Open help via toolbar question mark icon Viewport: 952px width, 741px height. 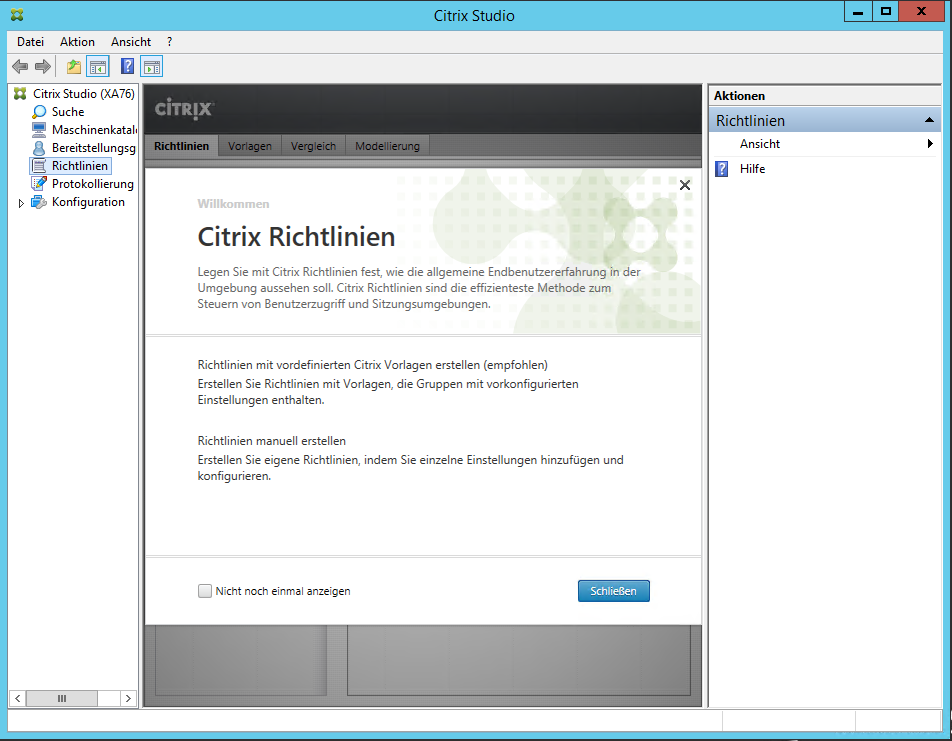coord(128,66)
